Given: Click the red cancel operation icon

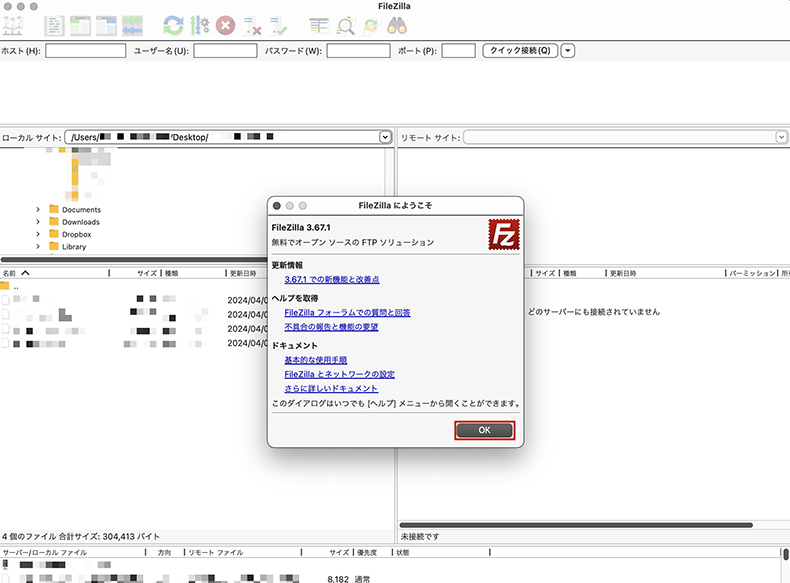Looking at the screenshot, I should coord(225,26).
